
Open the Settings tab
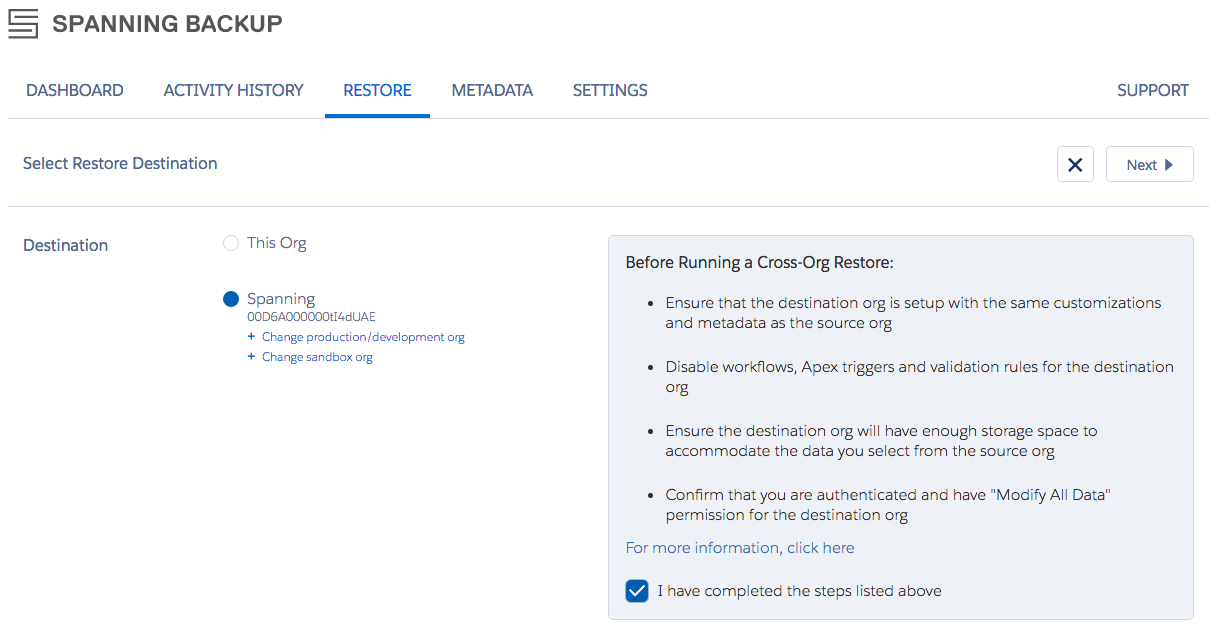[x=610, y=90]
